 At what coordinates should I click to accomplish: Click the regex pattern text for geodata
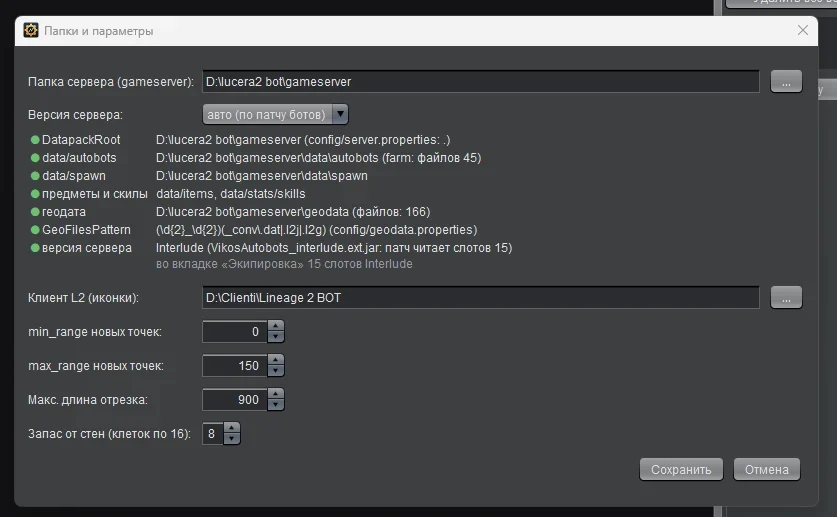pos(317,230)
